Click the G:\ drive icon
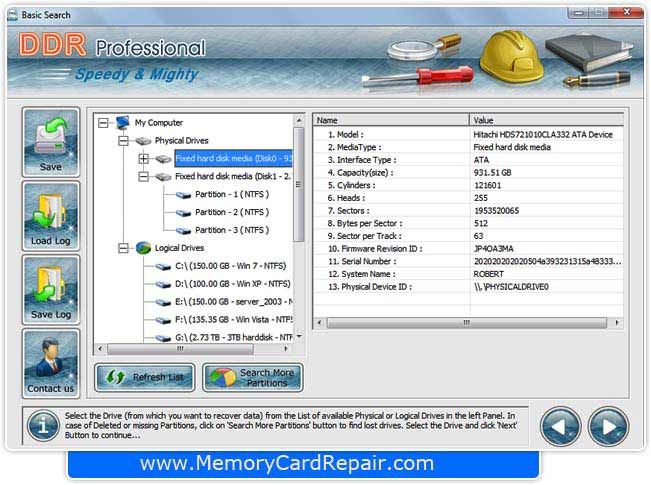The width and height of the screenshot is (651, 485). click(163, 338)
